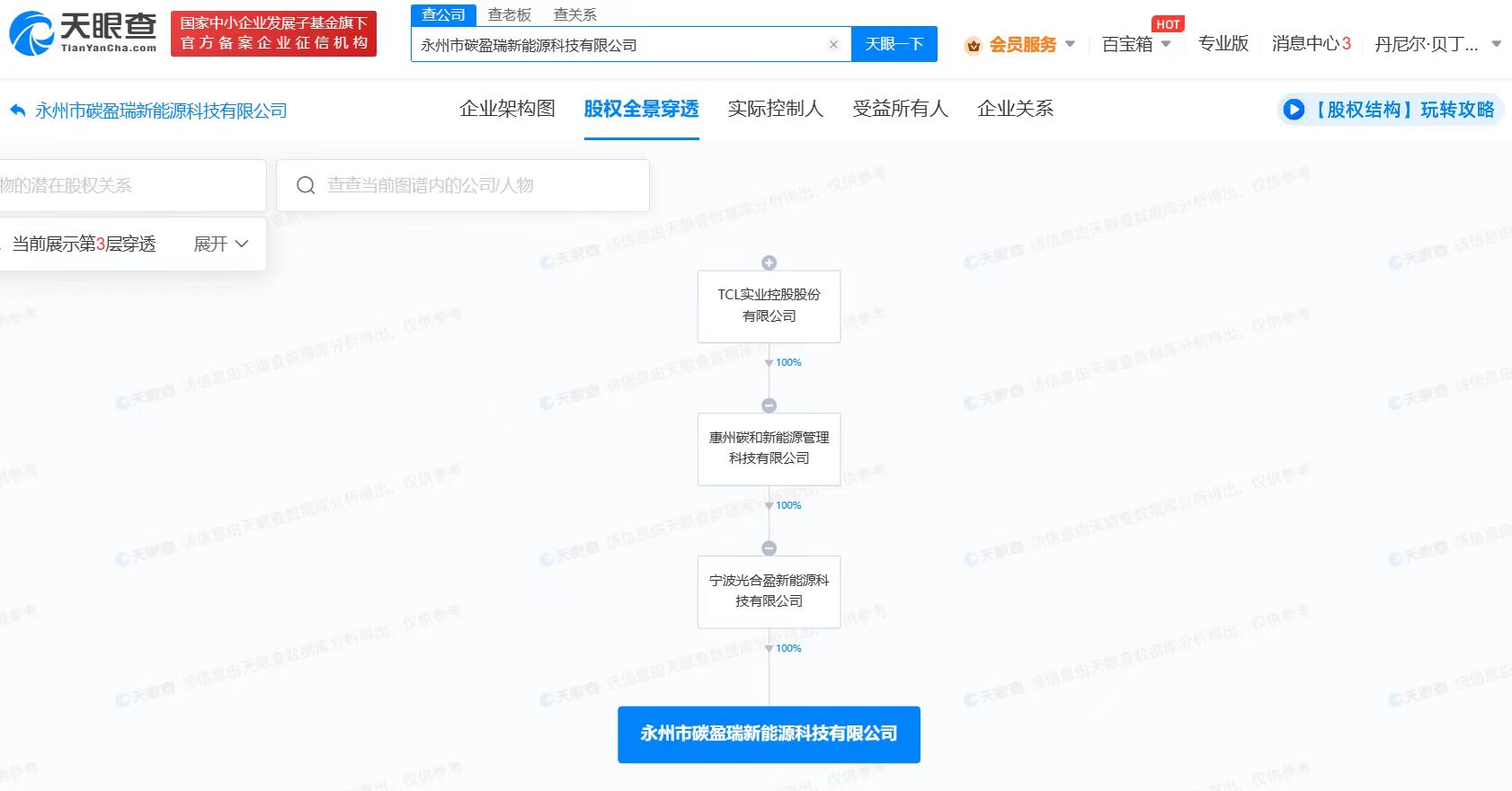This screenshot has width=1512, height=791.
Task: Click 100% share label under 宁波光合盈
Action: (x=788, y=648)
